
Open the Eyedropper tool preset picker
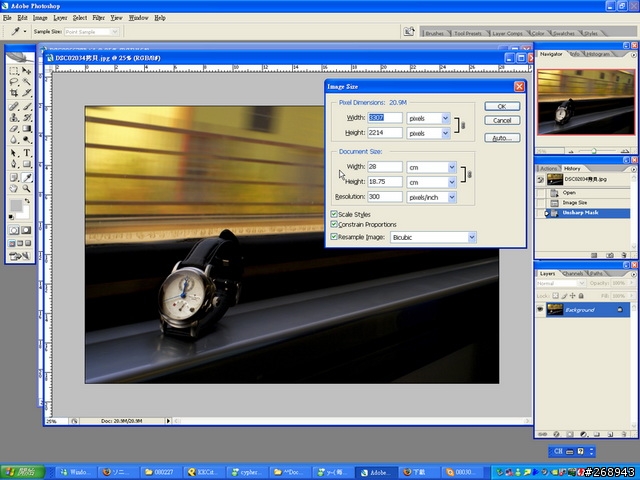[x=18, y=31]
